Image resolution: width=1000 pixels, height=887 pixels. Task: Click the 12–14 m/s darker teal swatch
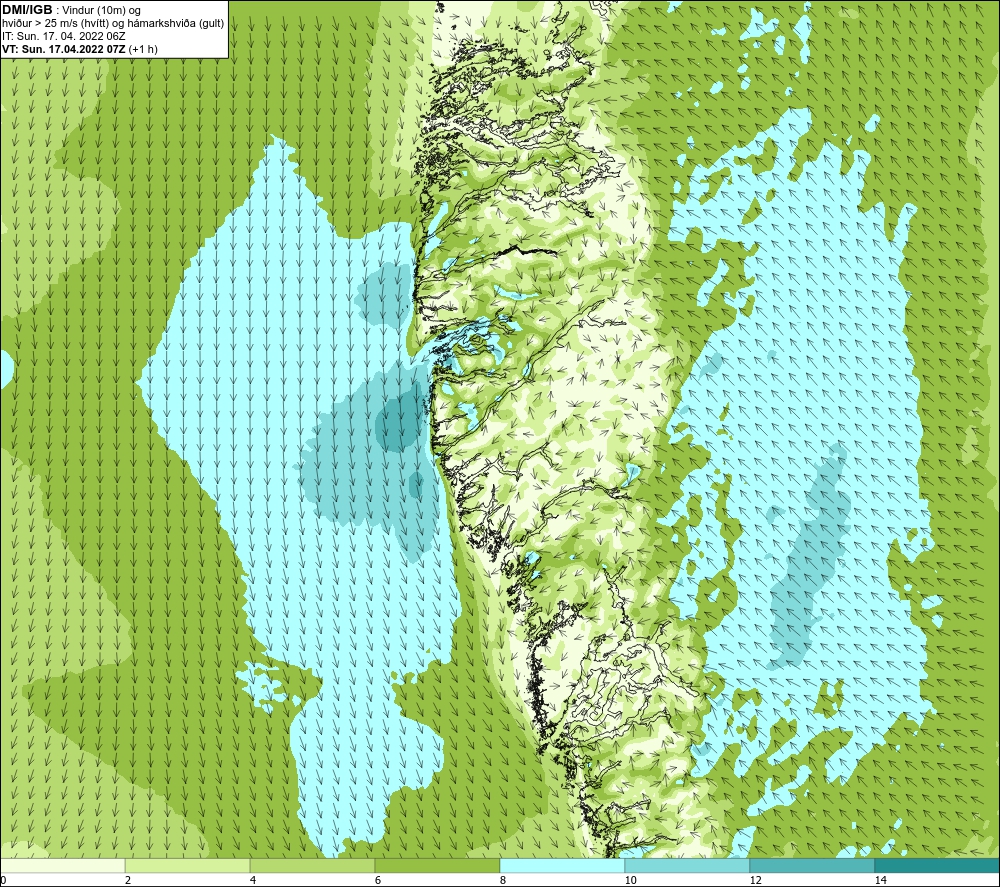(812, 865)
